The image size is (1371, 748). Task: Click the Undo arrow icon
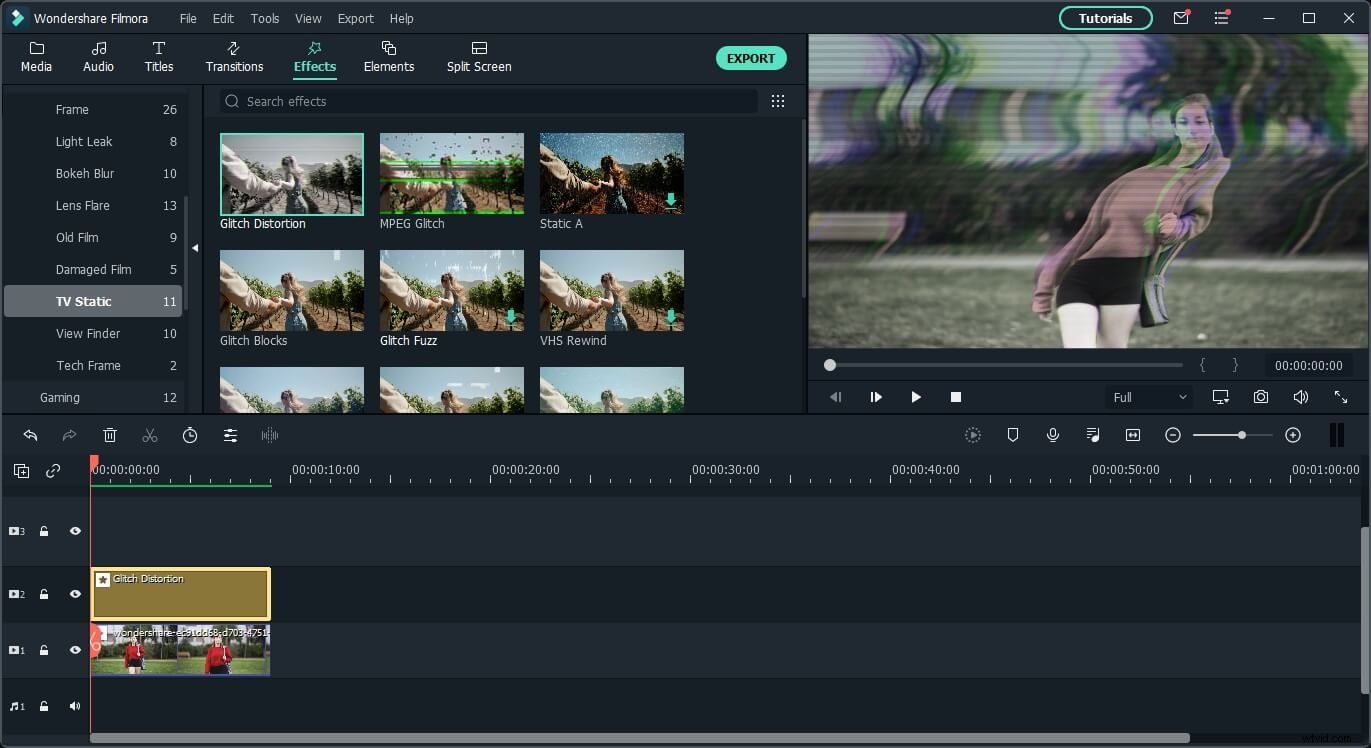point(30,435)
